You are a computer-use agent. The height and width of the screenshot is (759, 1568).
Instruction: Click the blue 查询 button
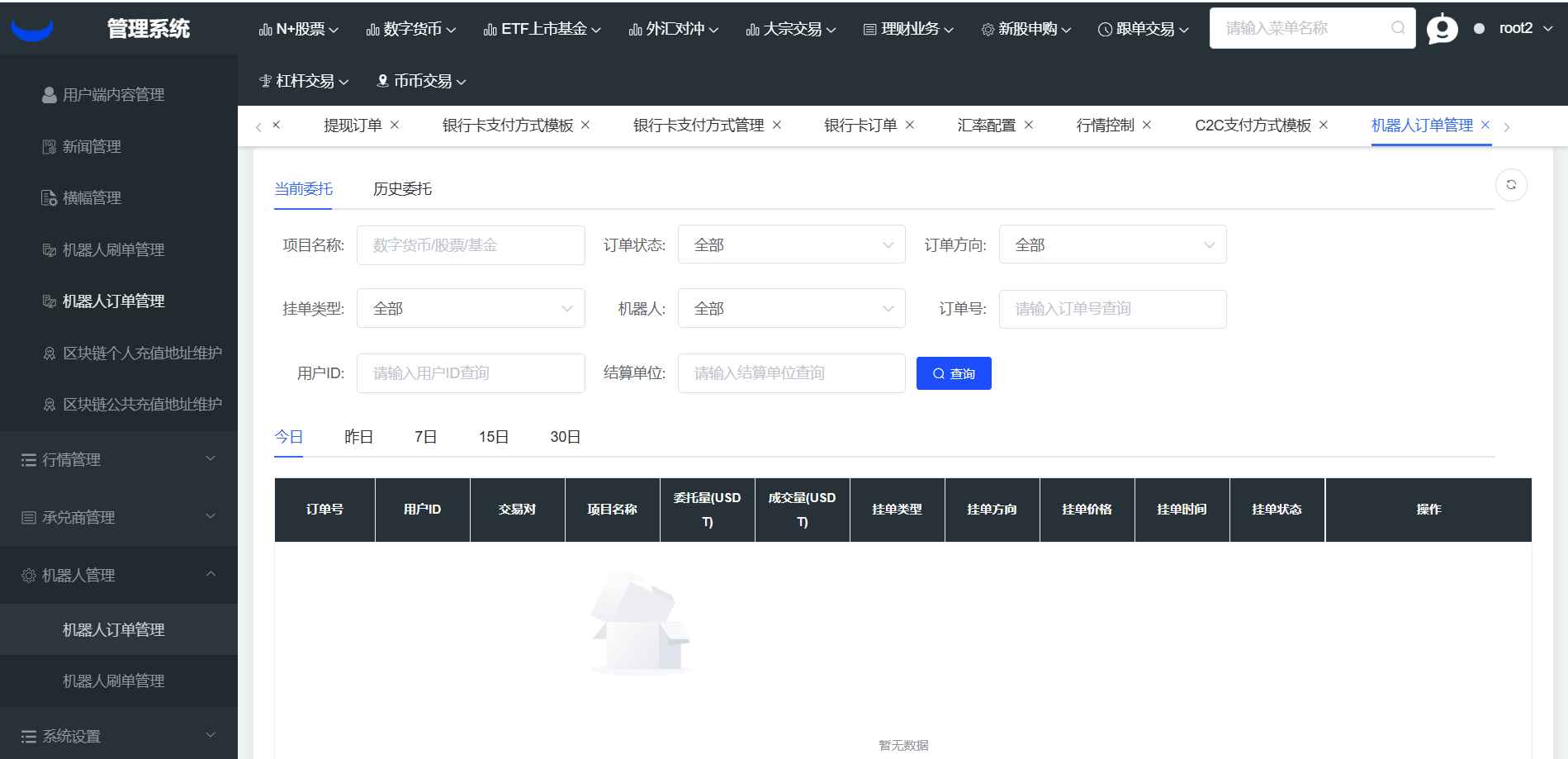pos(954,373)
